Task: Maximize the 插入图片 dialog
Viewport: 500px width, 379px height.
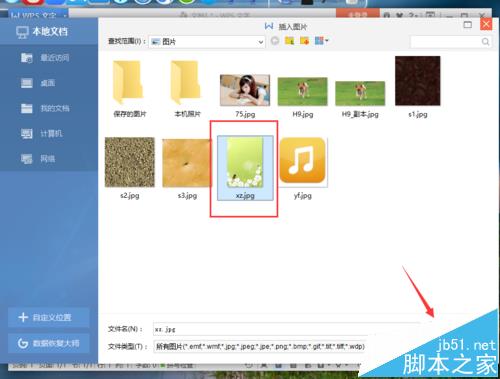Action: pos(468,25)
